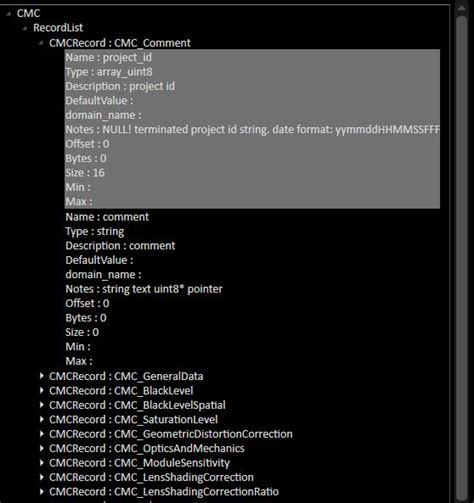The image size is (474, 503).
Task: Expand CMCRecord : CMC_LensShadingCorrection
Action: (x=41, y=477)
